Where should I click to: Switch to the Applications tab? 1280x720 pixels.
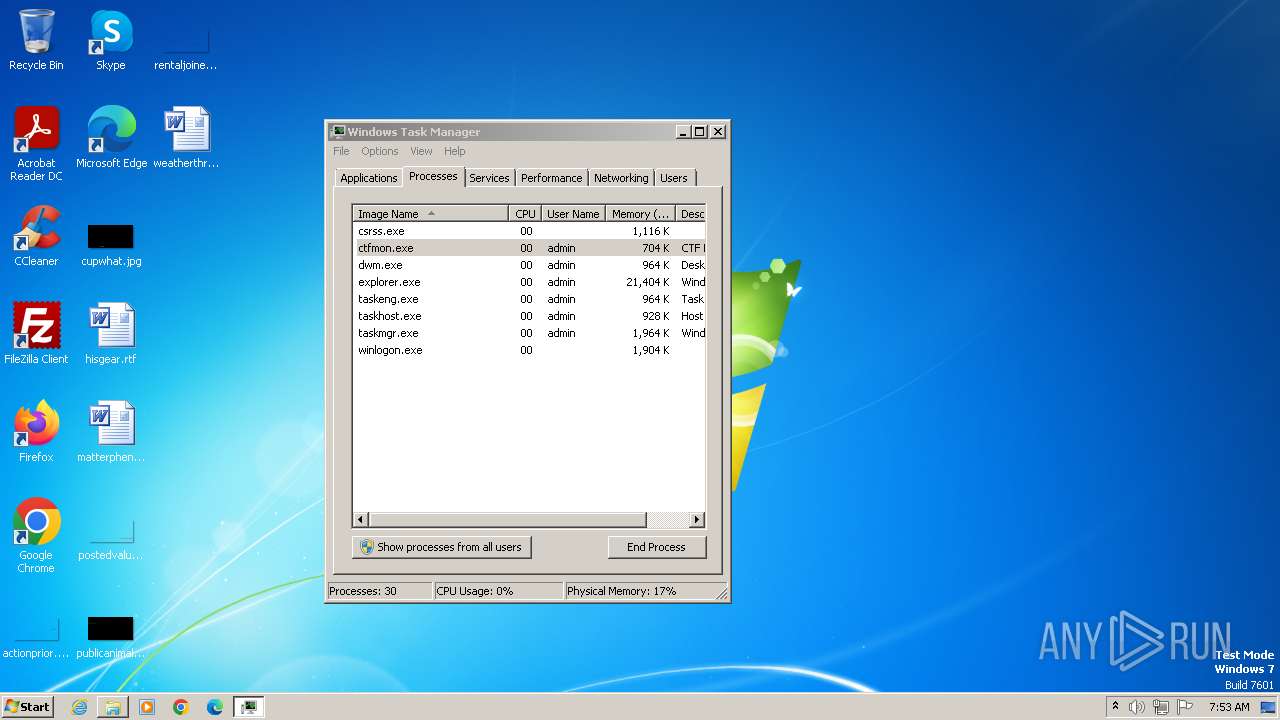(369, 178)
